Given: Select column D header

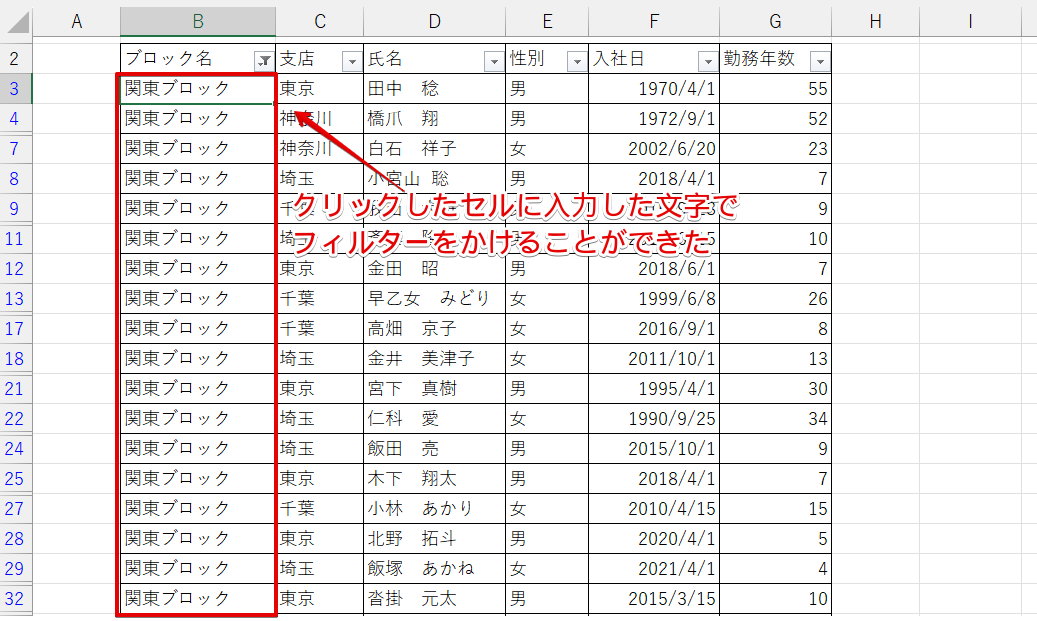Looking at the screenshot, I should (435, 22).
